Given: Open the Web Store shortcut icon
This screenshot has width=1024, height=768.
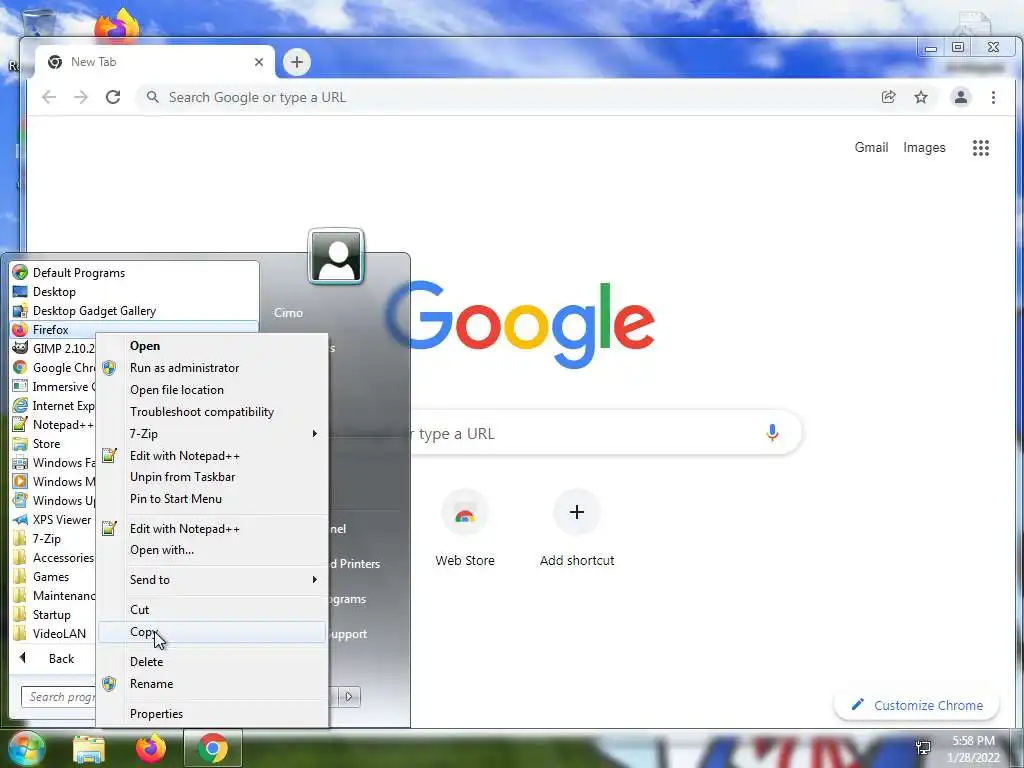Looking at the screenshot, I should (464, 513).
